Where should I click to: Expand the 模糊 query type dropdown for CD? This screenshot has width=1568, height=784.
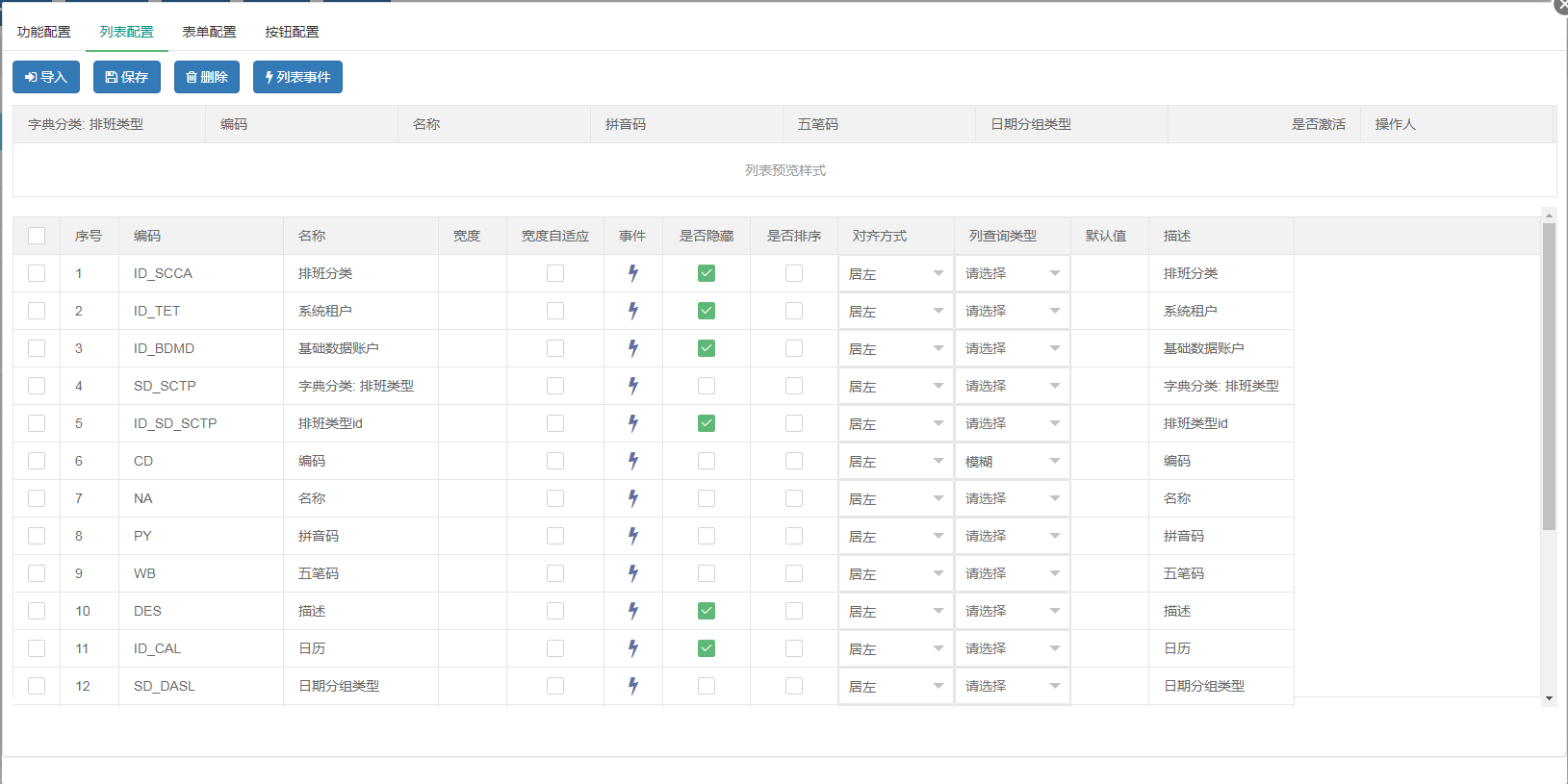1013,461
